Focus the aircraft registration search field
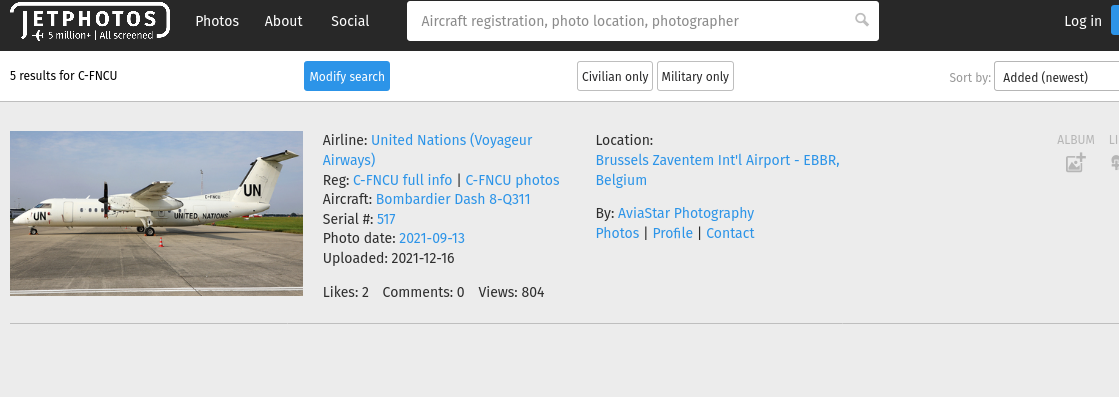Viewport: 1119px width, 397px height. (642, 21)
